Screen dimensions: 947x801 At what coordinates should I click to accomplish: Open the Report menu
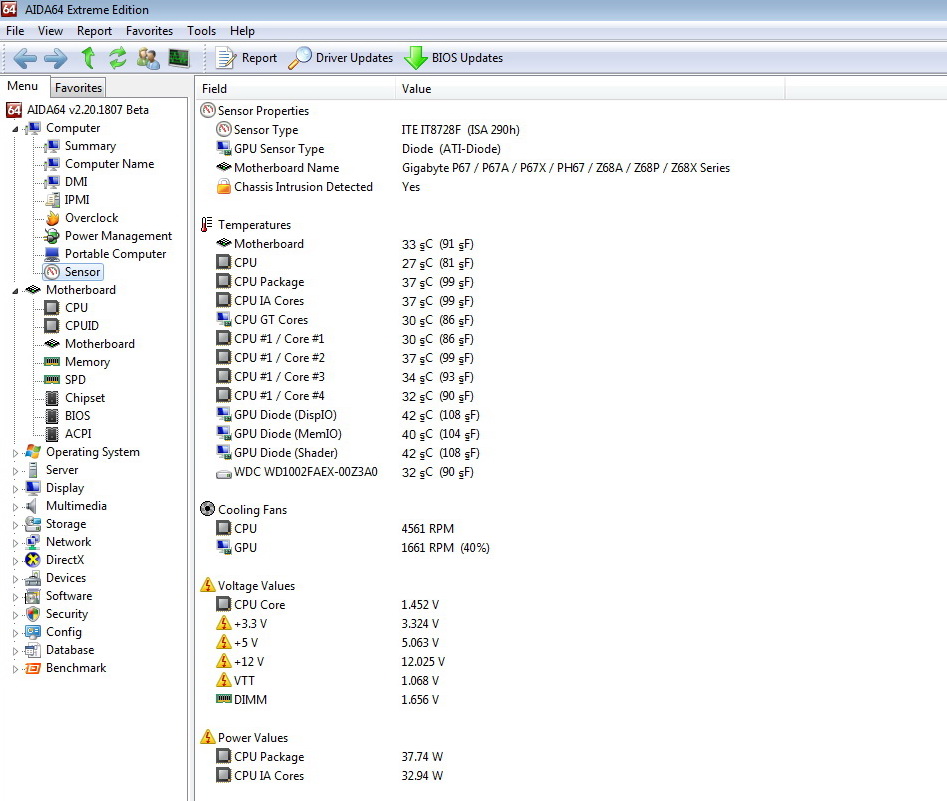coord(94,31)
